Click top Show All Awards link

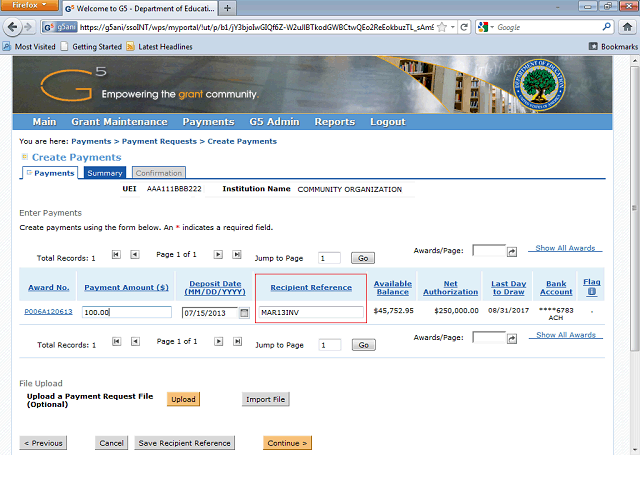tap(565, 248)
